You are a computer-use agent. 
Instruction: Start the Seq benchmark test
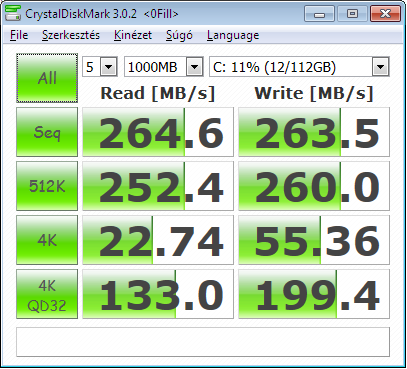[x=47, y=132]
